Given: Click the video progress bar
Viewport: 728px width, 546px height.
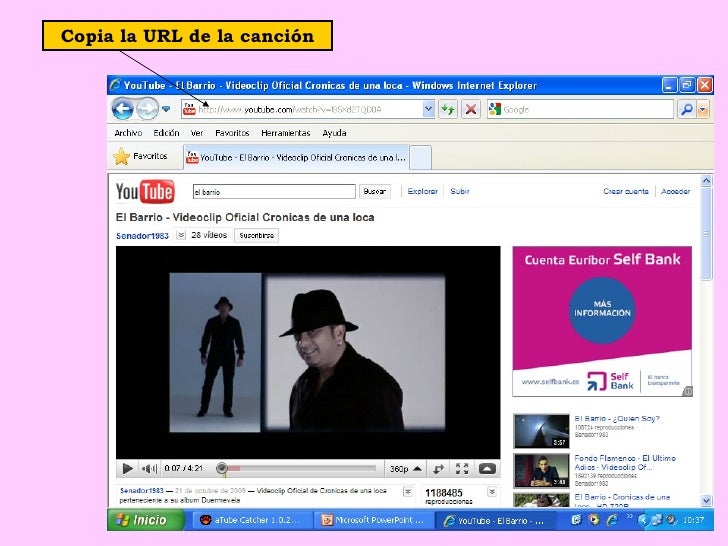Looking at the screenshot, I should (x=299, y=468).
